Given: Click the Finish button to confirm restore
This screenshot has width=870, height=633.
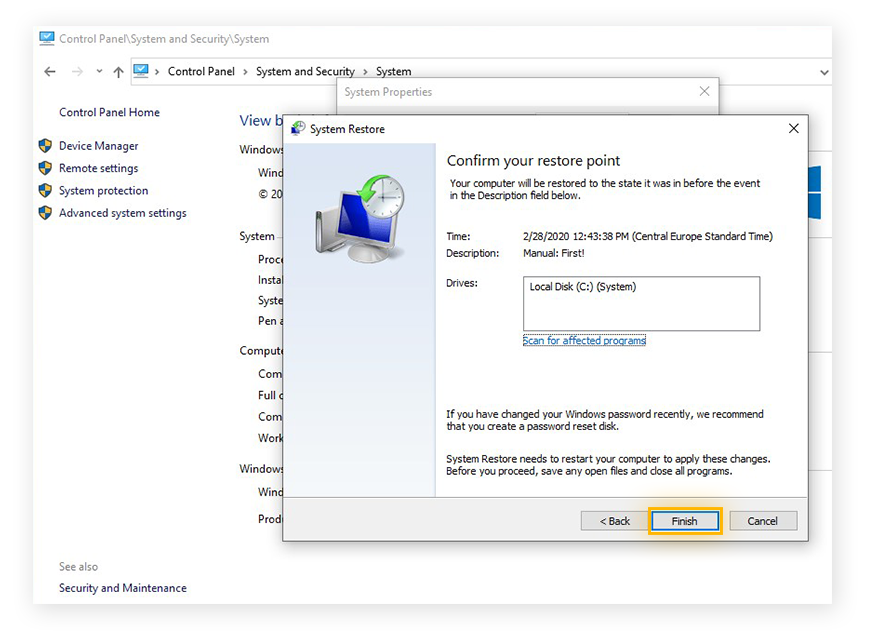Looking at the screenshot, I should click(685, 520).
